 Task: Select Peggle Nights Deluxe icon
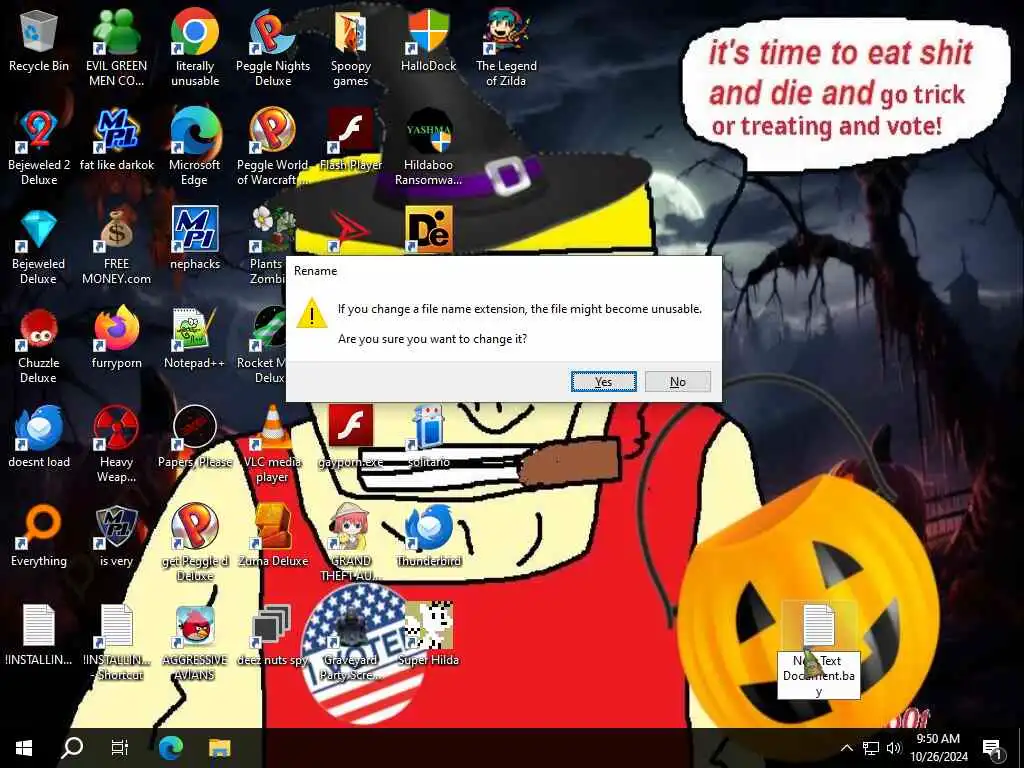click(273, 49)
